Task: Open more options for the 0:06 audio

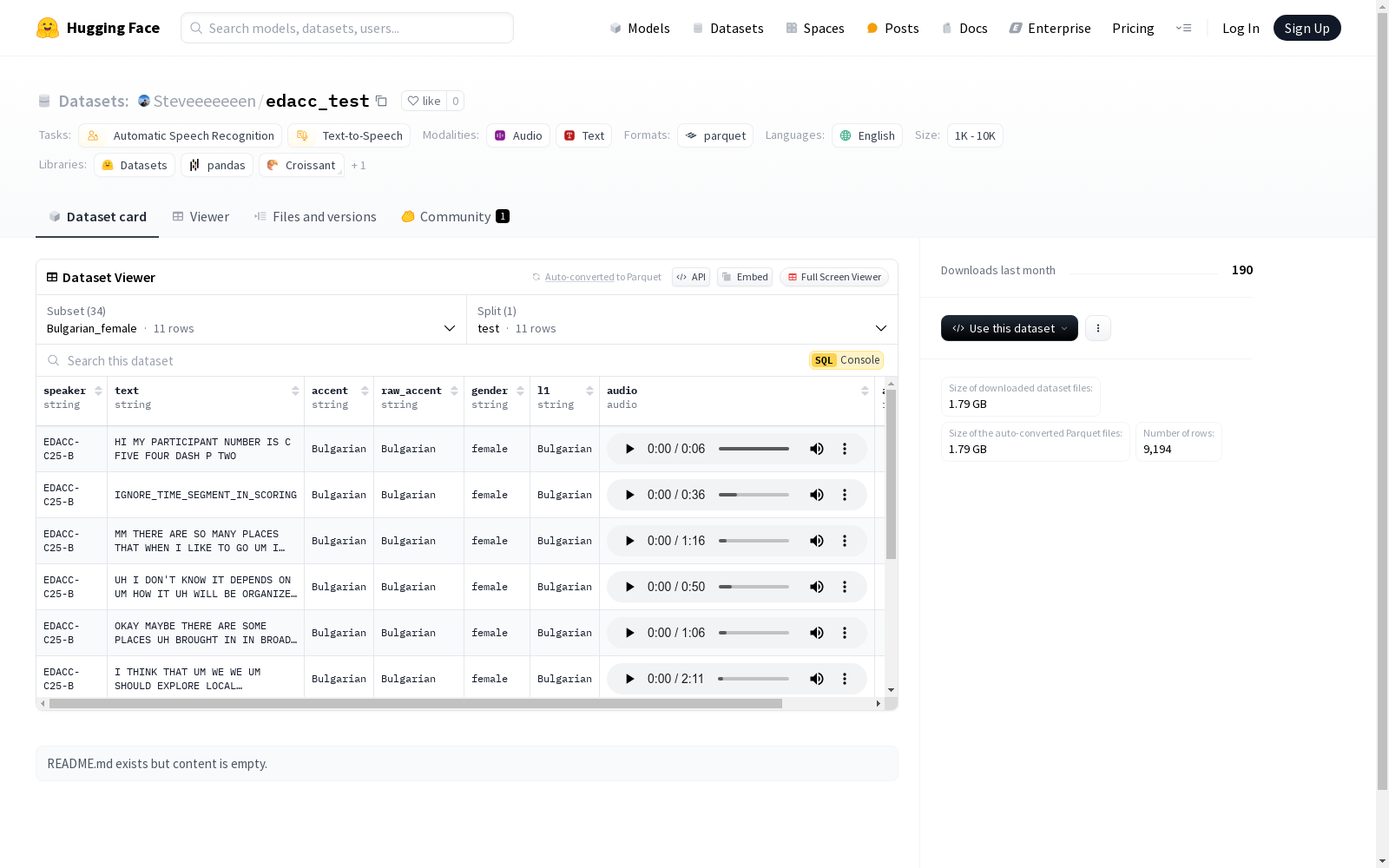Action: 845,449
